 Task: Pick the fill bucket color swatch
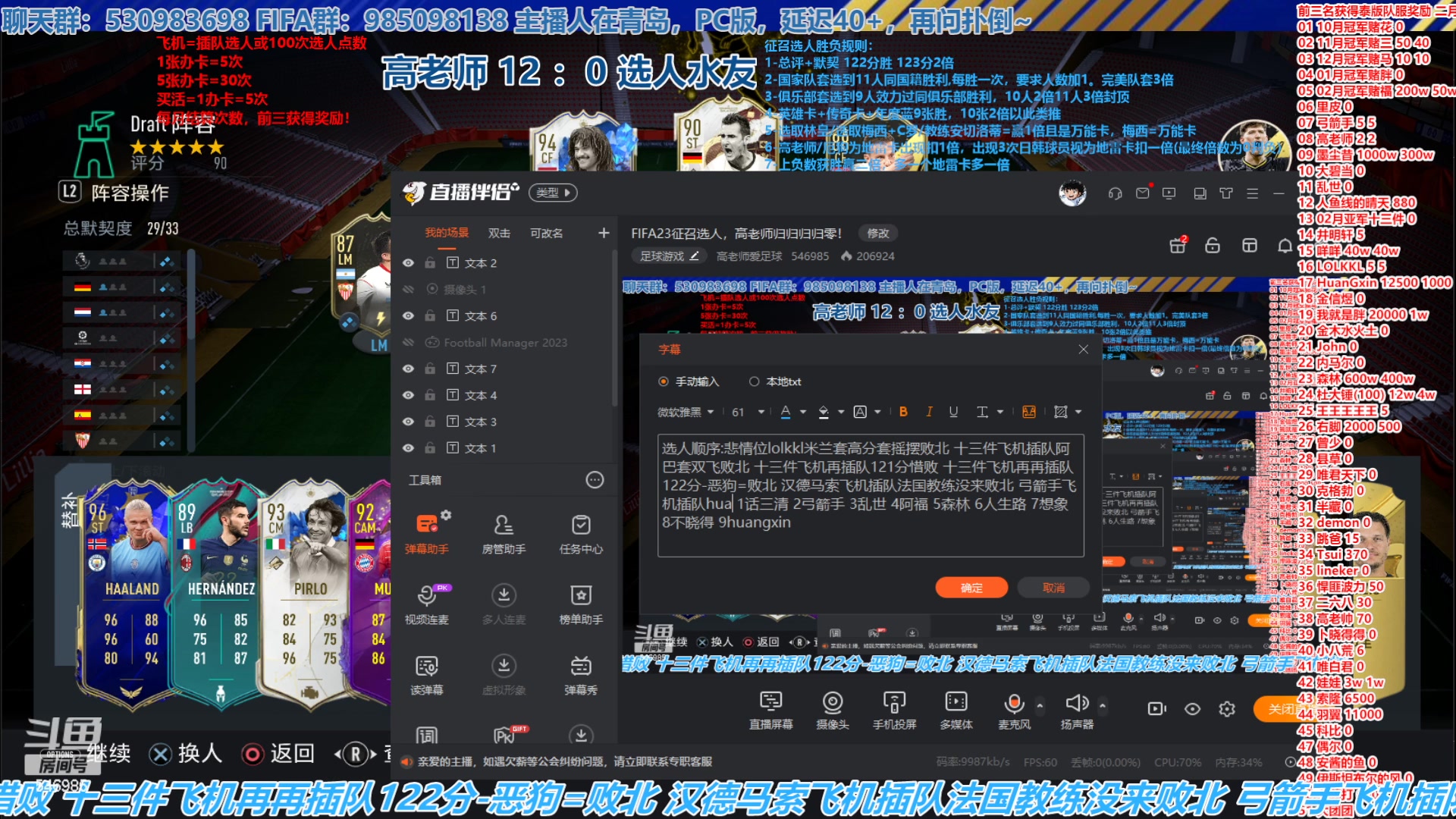coord(824,412)
